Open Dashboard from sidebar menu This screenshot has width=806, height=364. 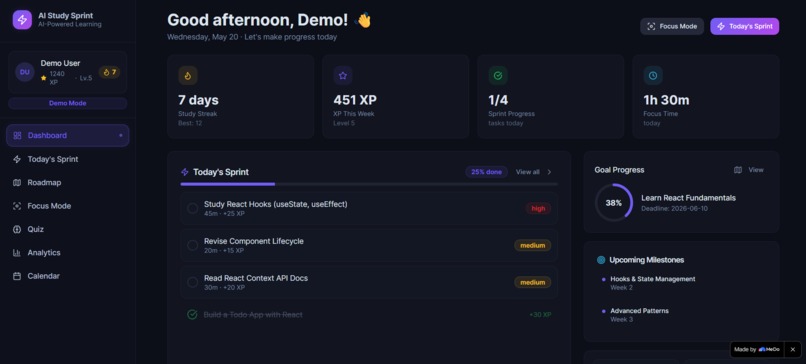pos(68,136)
